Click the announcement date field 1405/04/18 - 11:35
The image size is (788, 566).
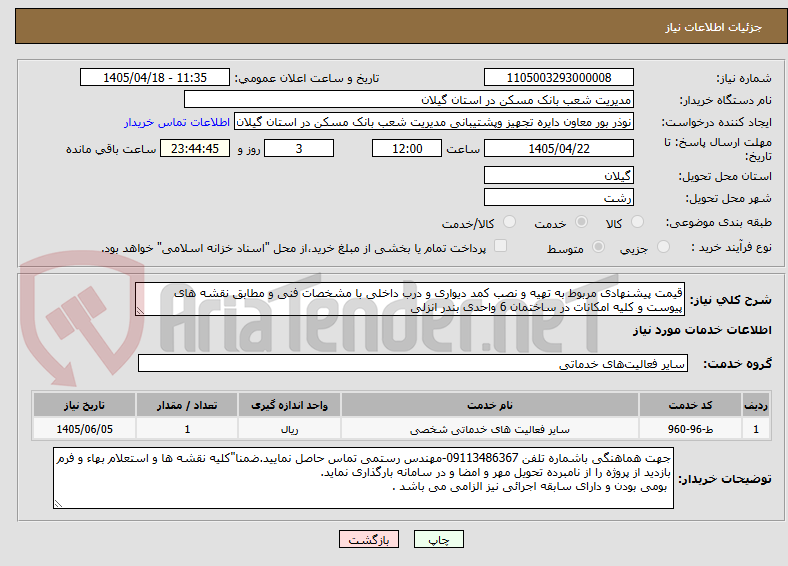tap(155, 77)
